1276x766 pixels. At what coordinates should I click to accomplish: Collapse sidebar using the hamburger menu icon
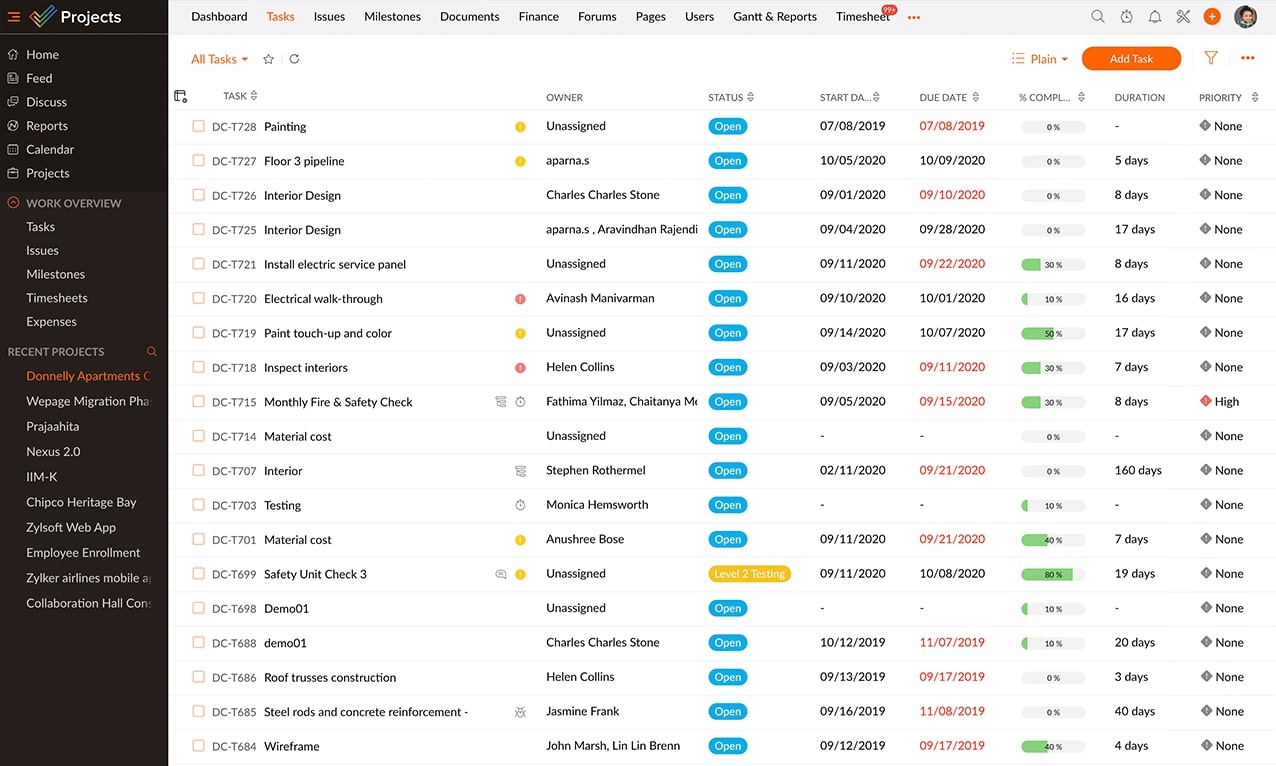point(14,17)
